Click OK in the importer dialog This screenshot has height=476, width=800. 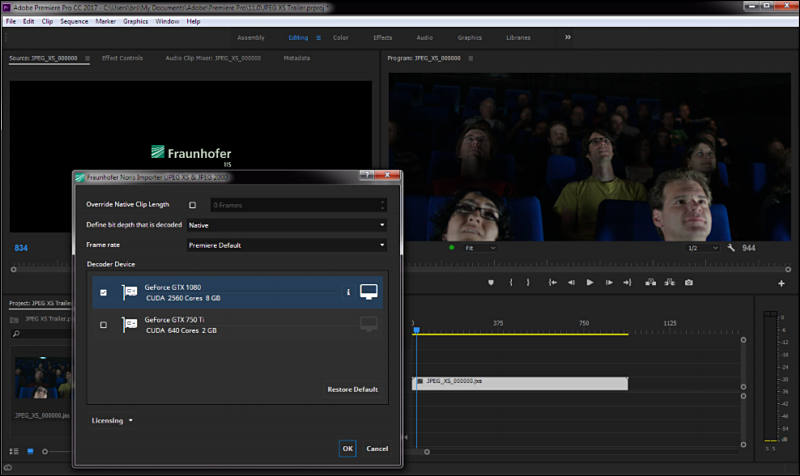coord(347,448)
